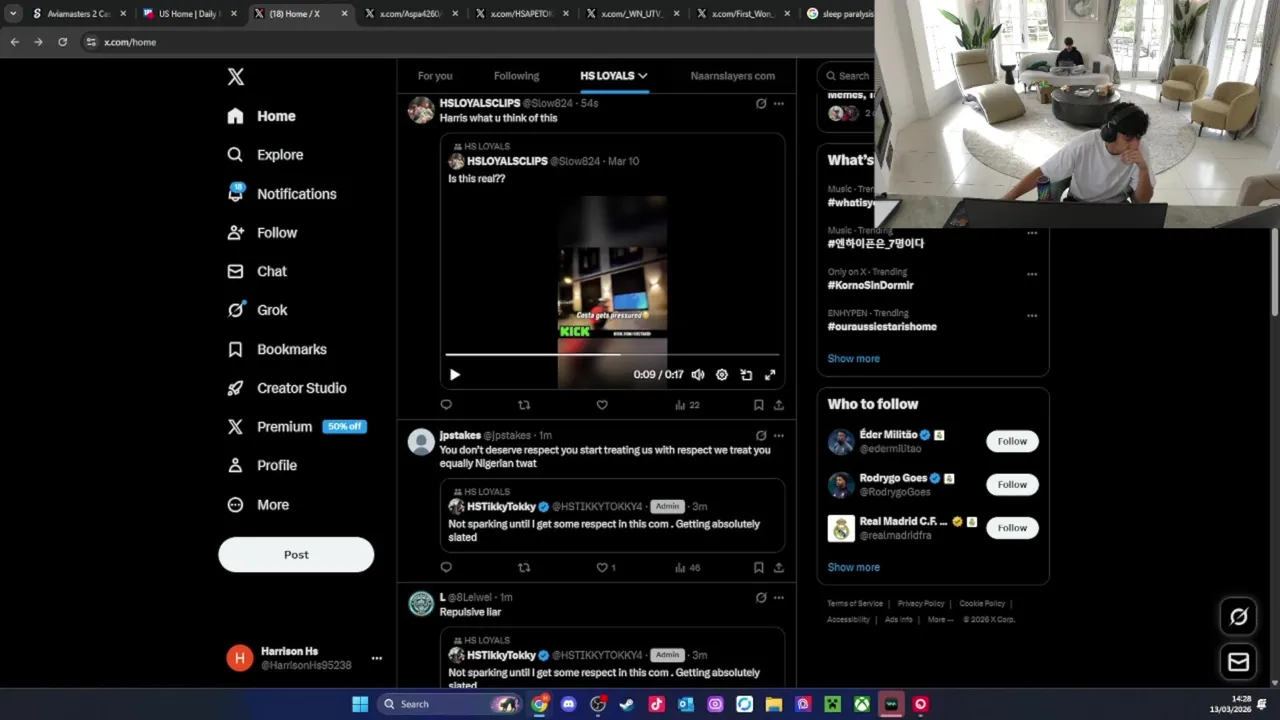Open Grok icon on HSLOYALSCLIPS post
This screenshot has height=720, width=1280.
761,103
